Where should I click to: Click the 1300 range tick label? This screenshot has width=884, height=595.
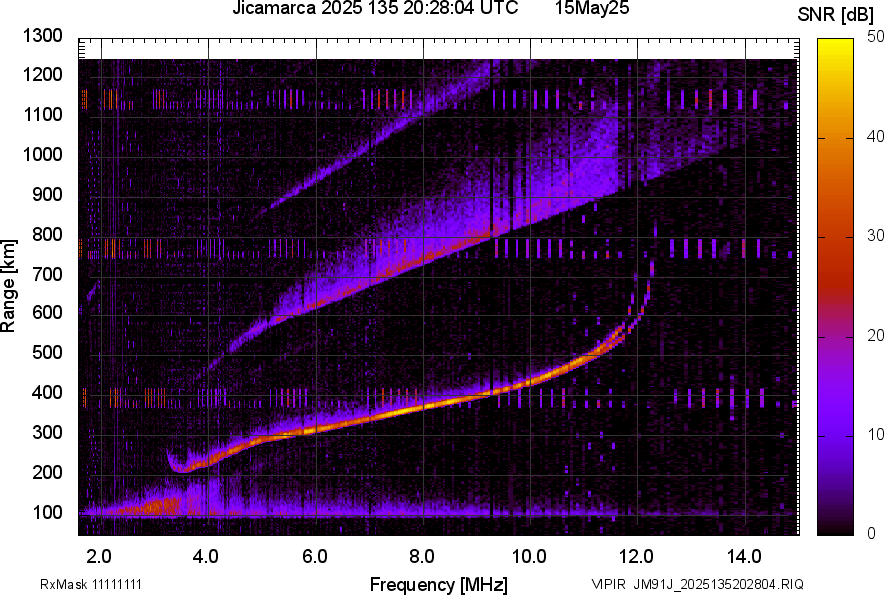click(x=42, y=36)
